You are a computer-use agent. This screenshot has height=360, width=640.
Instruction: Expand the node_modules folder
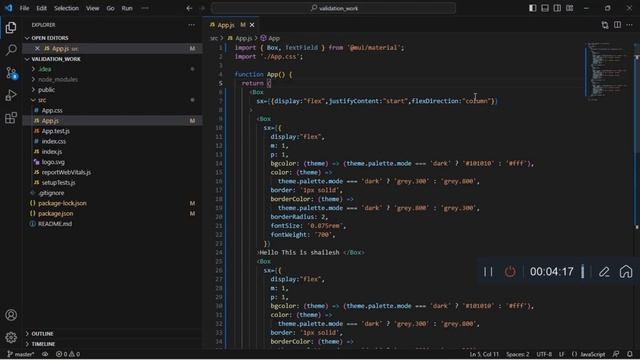click(58, 79)
